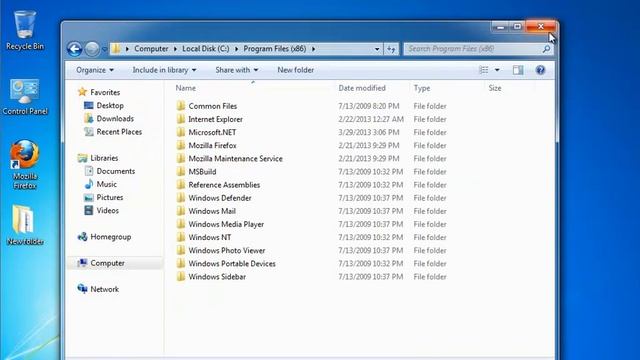Image resolution: width=640 pixels, height=360 pixels.
Task: Open the recent pages dropdown arrow
Action: [104, 49]
